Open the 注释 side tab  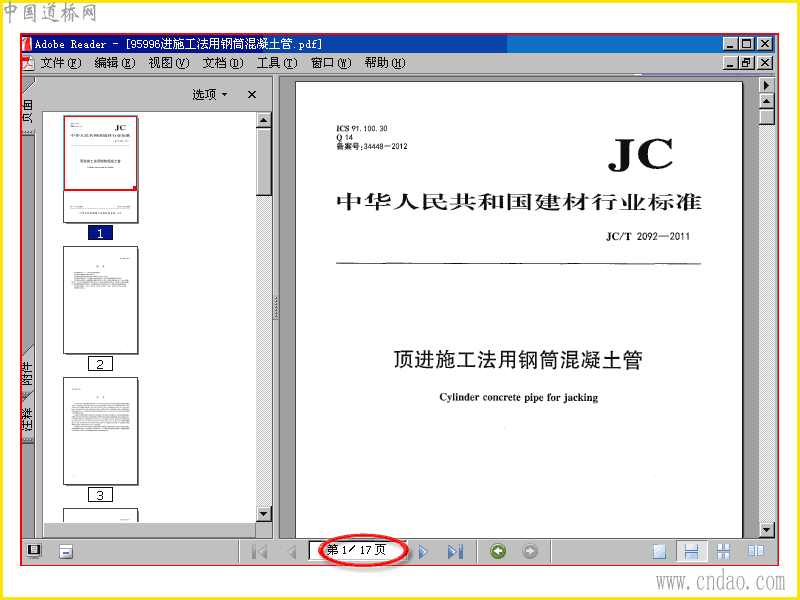click(28, 418)
